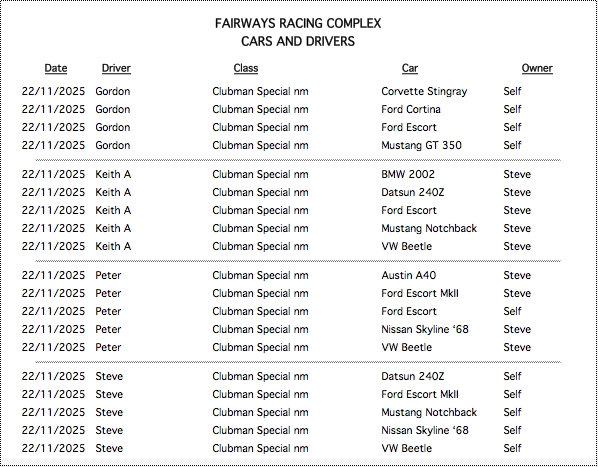The width and height of the screenshot is (598, 467).
Task: Select Steve's Ford Escort MkII entry
Action: point(420,394)
